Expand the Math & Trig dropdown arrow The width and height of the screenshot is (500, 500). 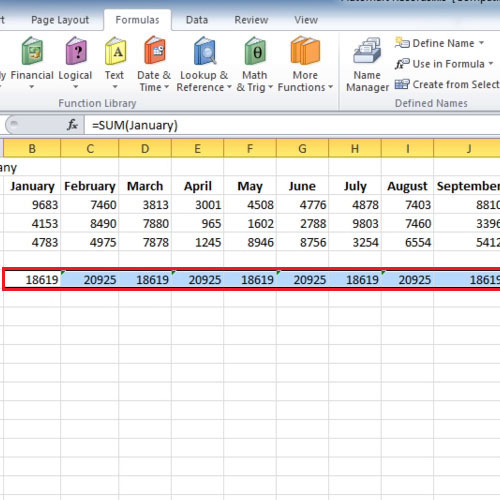click(270, 87)
